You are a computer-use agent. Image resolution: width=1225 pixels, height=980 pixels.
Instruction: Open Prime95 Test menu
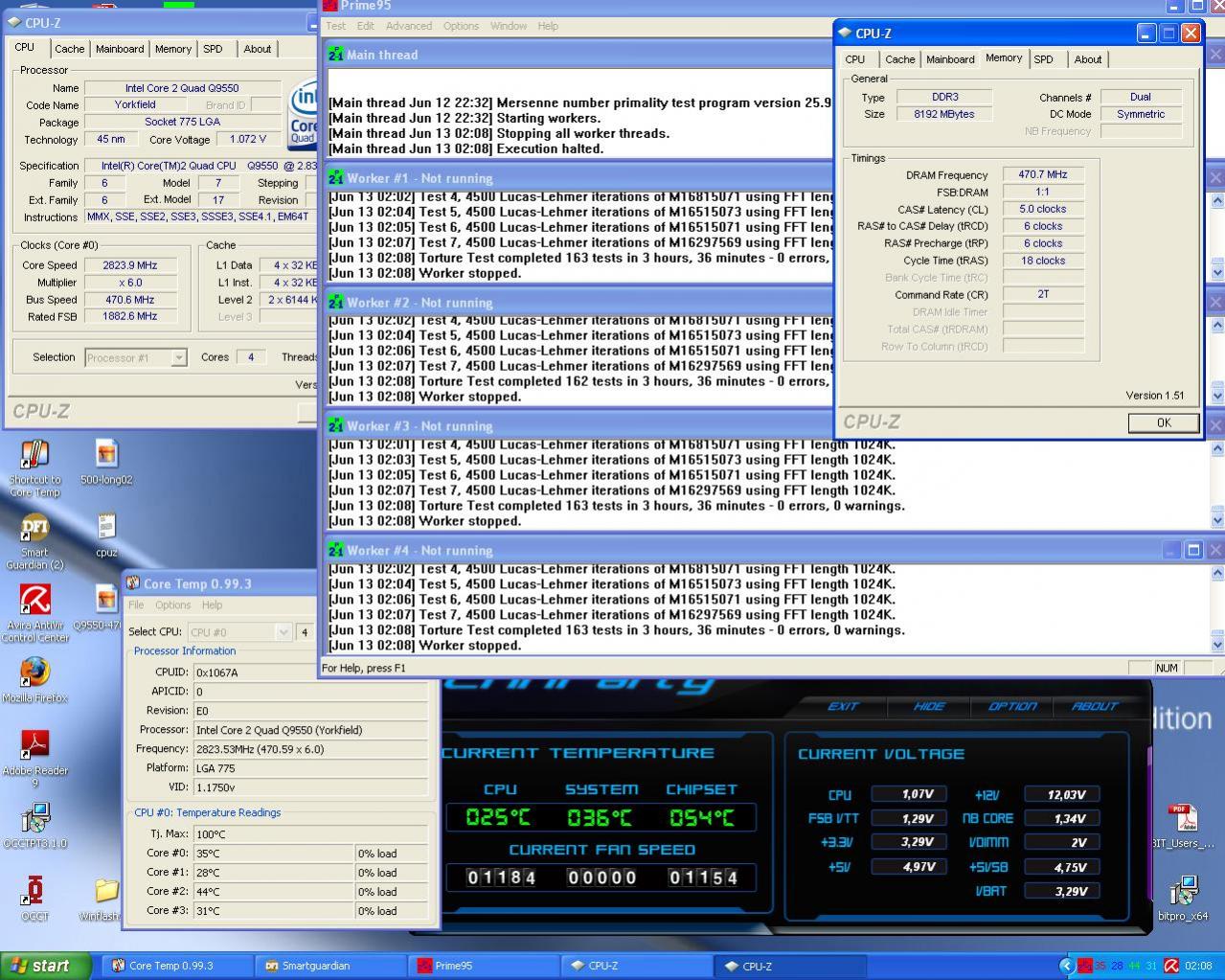336,26
